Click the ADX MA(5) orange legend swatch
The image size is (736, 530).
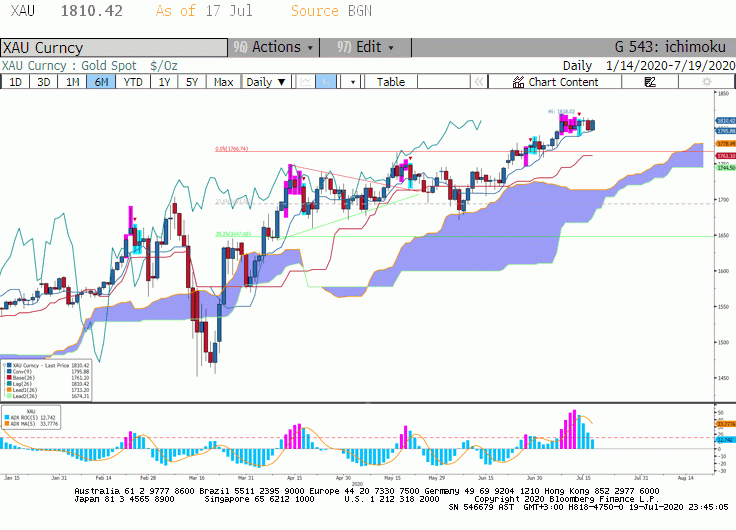[x=7, y=423]
